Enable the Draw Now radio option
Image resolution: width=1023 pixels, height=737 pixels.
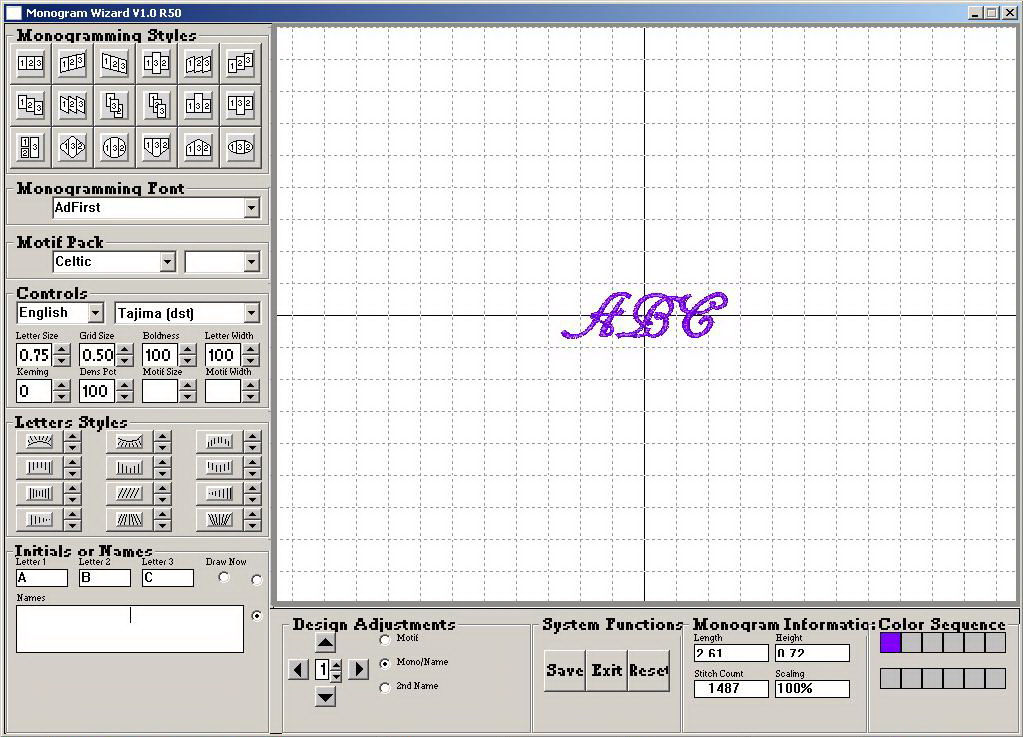pyautogui.click(x=224, y=577)
